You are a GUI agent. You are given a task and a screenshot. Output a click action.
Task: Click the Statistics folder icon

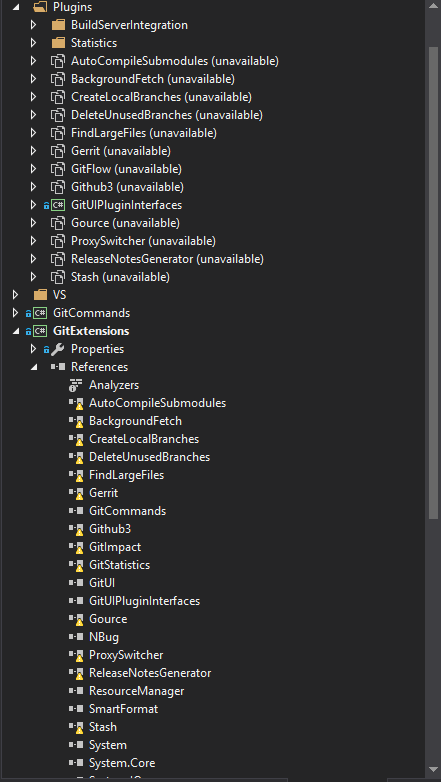pos(58,43)
